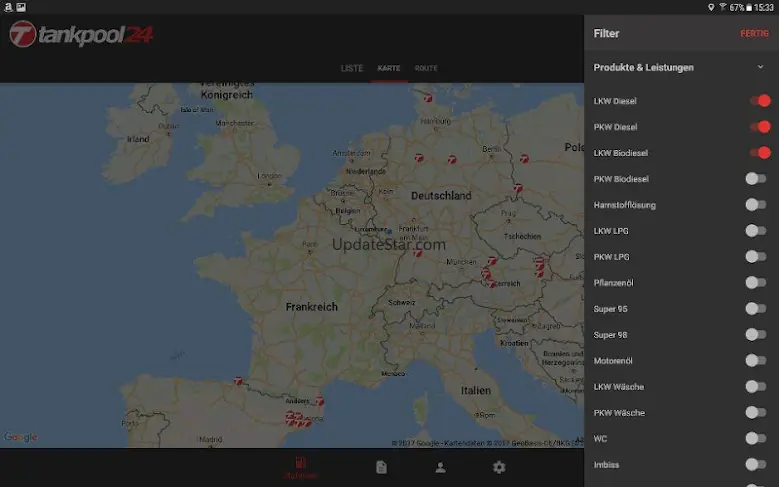Screen dimensions: 779x487
Task: Toggle Super 95 filter on
Action: coord(756,309)
